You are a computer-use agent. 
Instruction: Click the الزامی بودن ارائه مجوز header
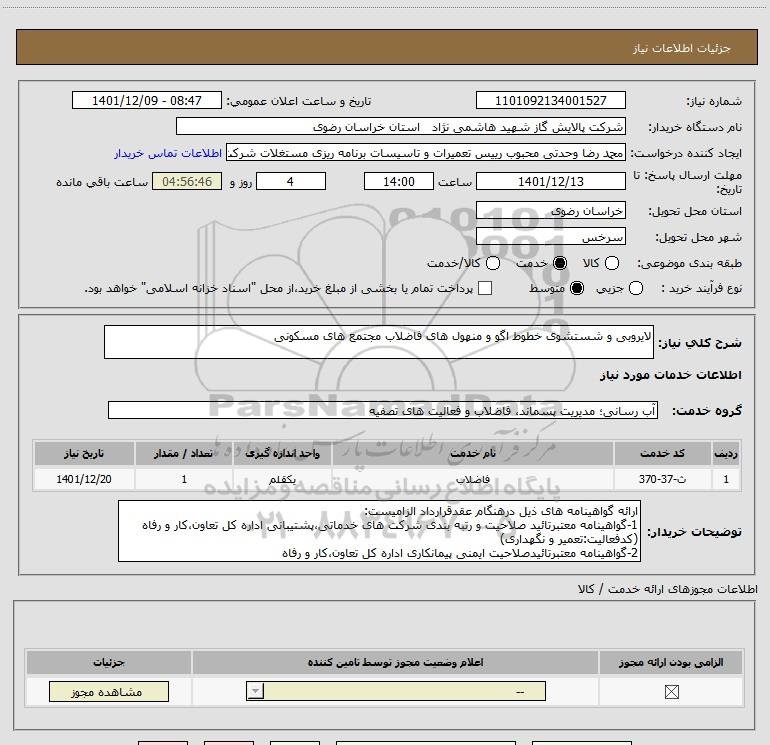671,662
